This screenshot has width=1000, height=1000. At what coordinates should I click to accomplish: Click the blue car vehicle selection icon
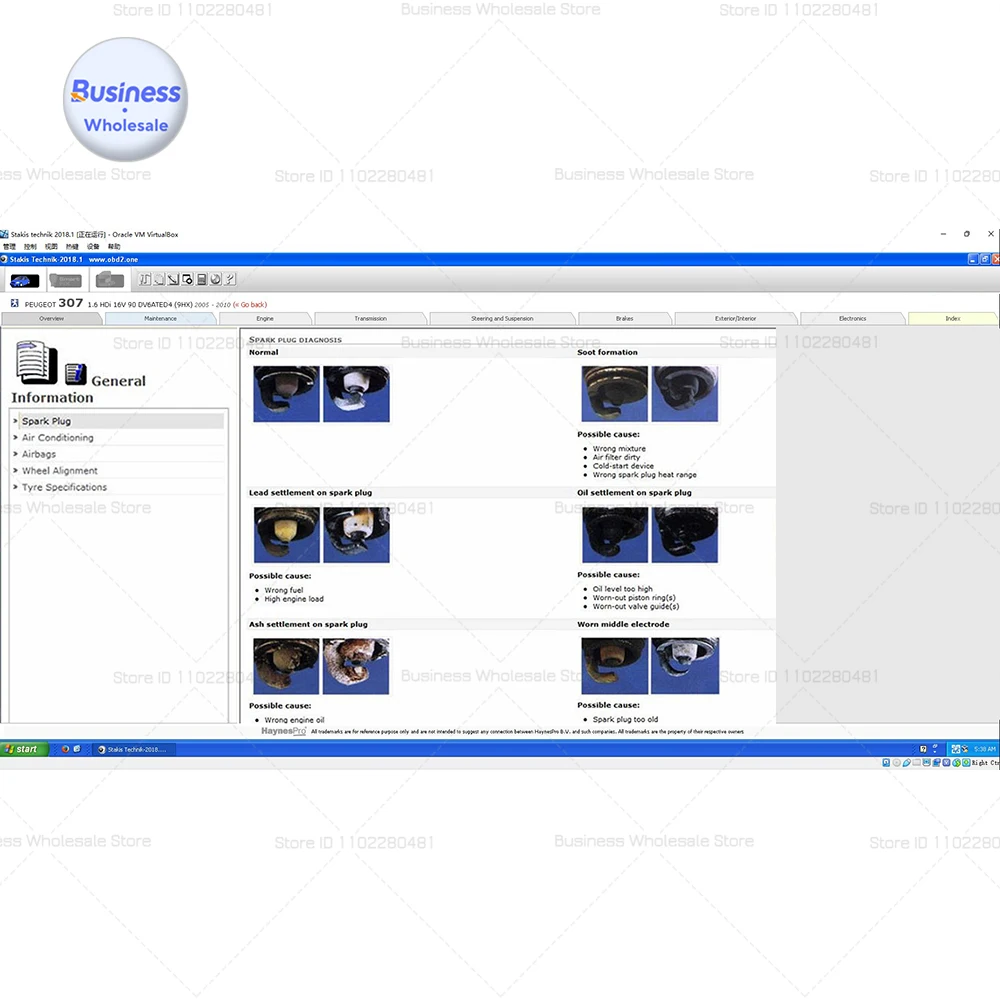[x=24, y=281]
